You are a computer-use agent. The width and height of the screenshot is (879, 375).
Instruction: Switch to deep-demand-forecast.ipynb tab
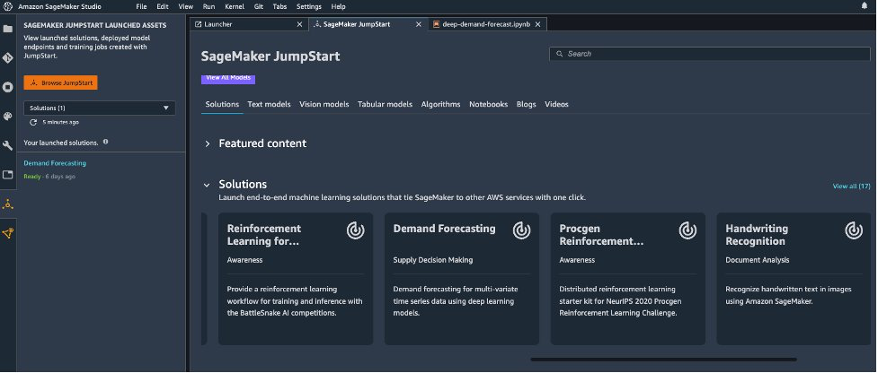point(486,24)
